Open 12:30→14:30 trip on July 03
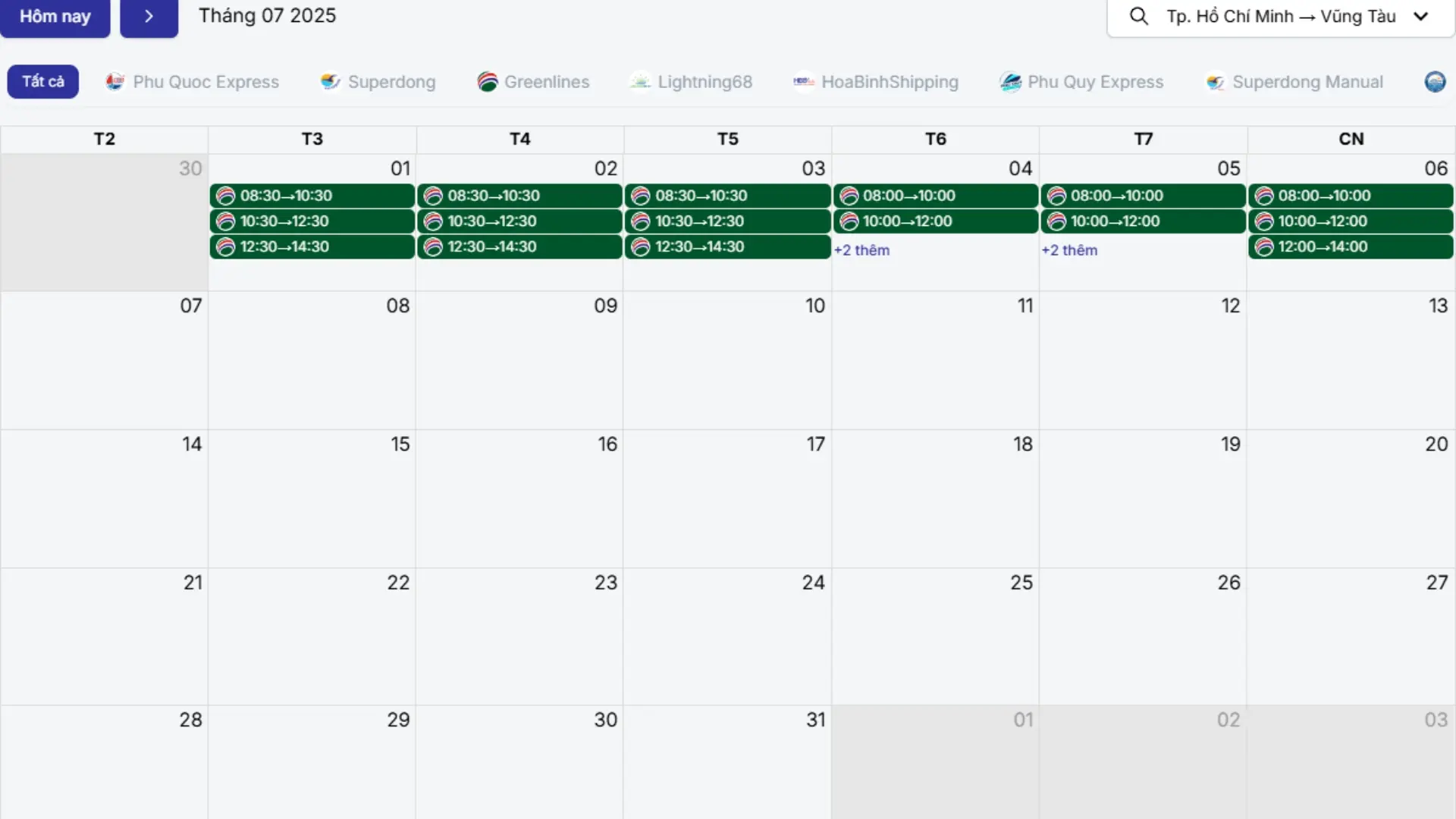This screenshot has width=1456, height=819. pyautogui.click(x=727, y=246)
